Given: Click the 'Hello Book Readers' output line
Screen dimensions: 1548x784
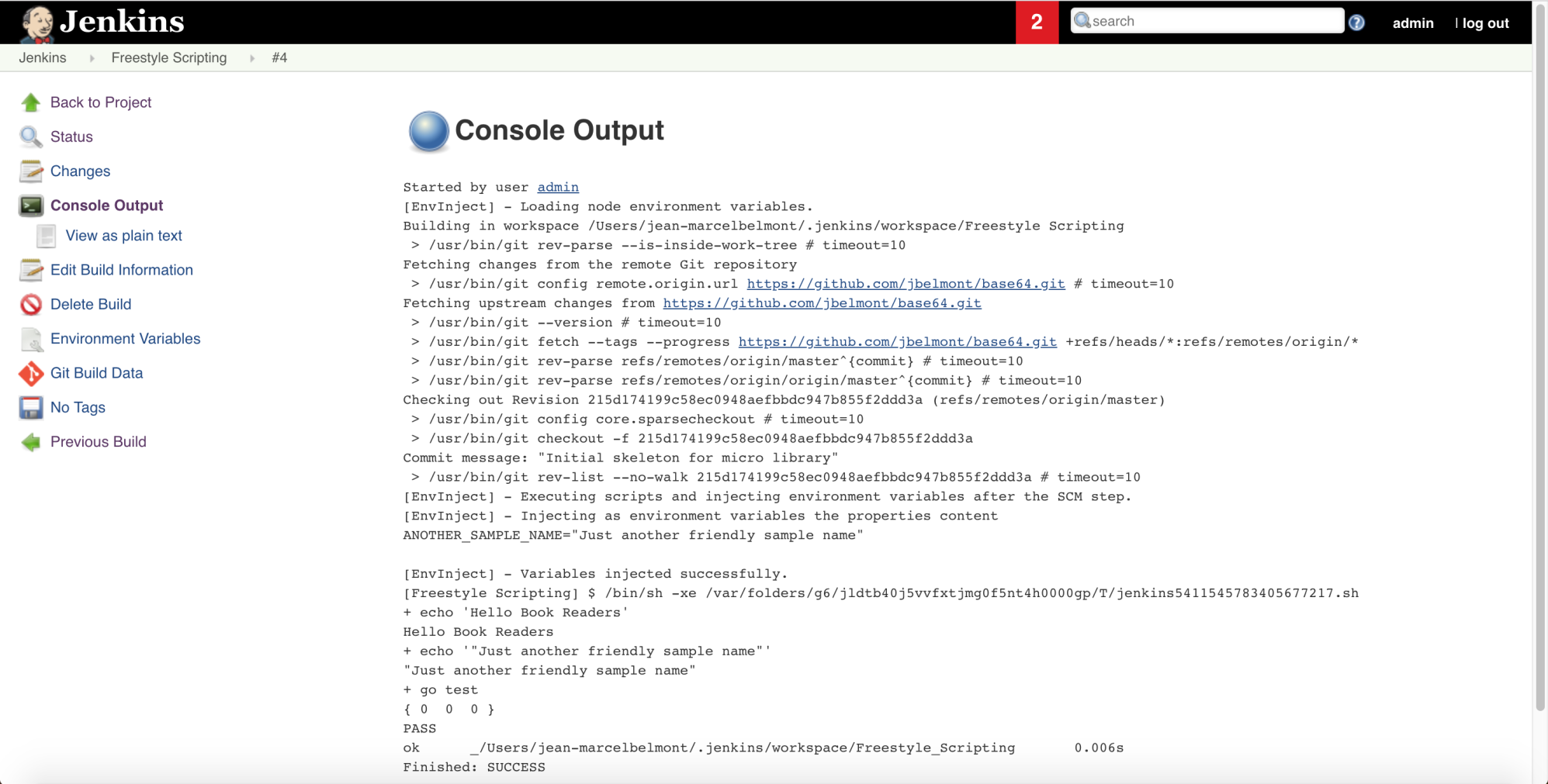Looking at the screenshot, I should [x=478, y=631].
